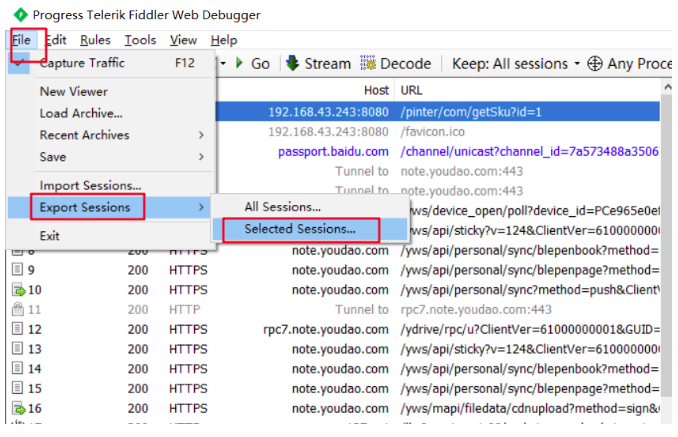Image resolution: width=678 pixels, height=437 pixels.
Task: Select session 16 cdnupload URL
Action: pos(530,408)
